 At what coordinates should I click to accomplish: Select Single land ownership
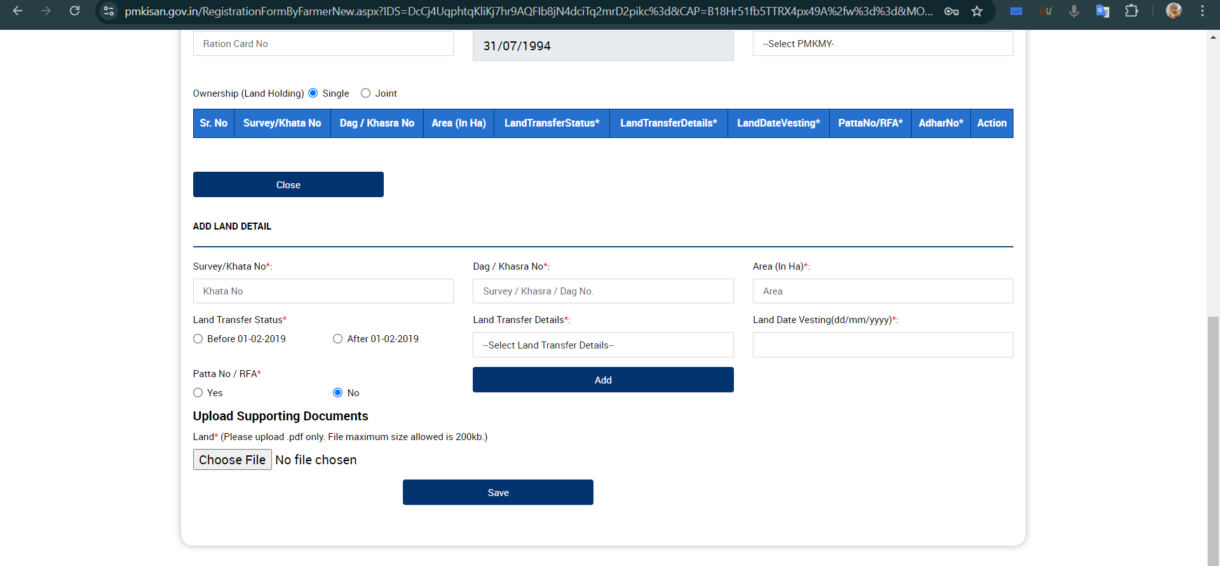[x=313, y=93]
